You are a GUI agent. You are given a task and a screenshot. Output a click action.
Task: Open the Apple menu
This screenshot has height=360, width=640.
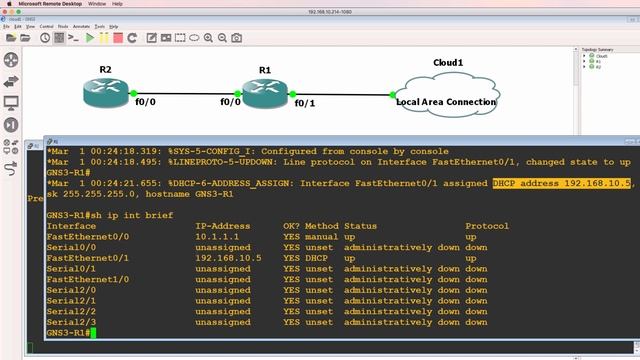(9, 4)
